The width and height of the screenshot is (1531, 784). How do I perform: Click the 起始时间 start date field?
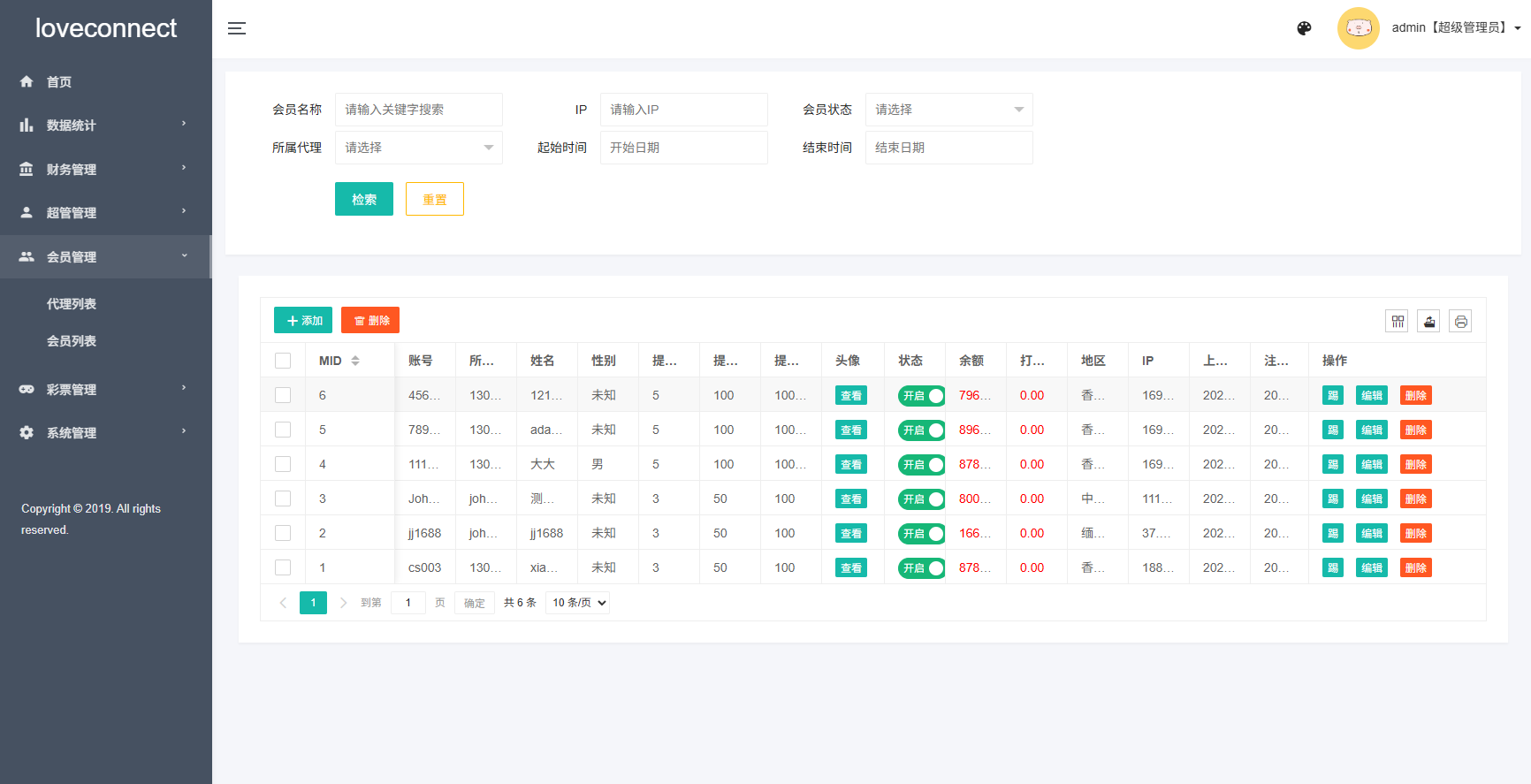point(683,148)
